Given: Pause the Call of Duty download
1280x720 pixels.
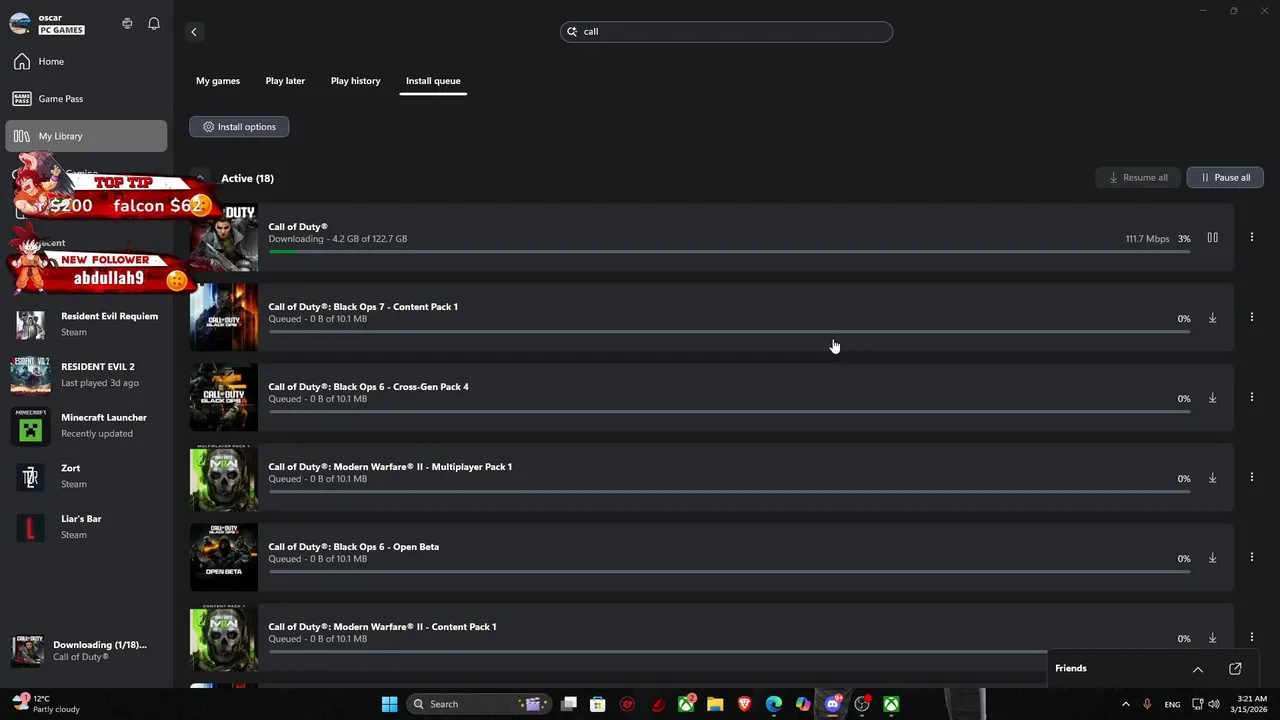Looking at the screenshot, I should (x=1212, y=238).
